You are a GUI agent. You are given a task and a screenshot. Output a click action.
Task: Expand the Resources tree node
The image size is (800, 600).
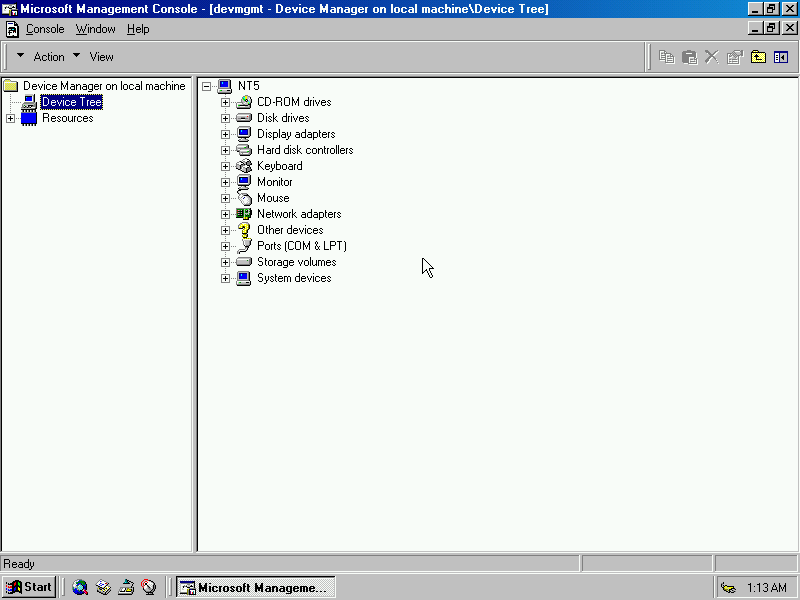tap(10, 118)
